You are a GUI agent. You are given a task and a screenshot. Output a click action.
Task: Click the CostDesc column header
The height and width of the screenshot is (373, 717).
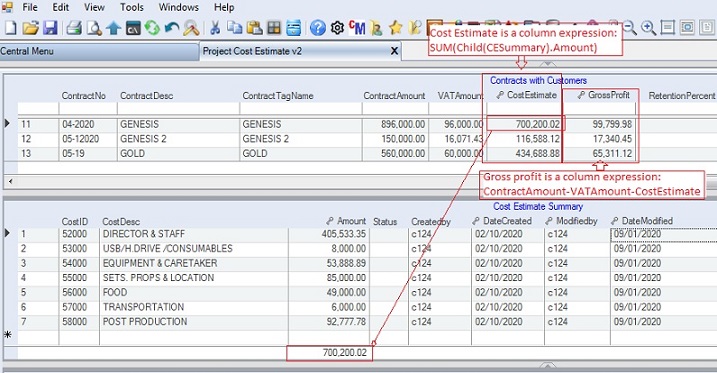[121, 222]
